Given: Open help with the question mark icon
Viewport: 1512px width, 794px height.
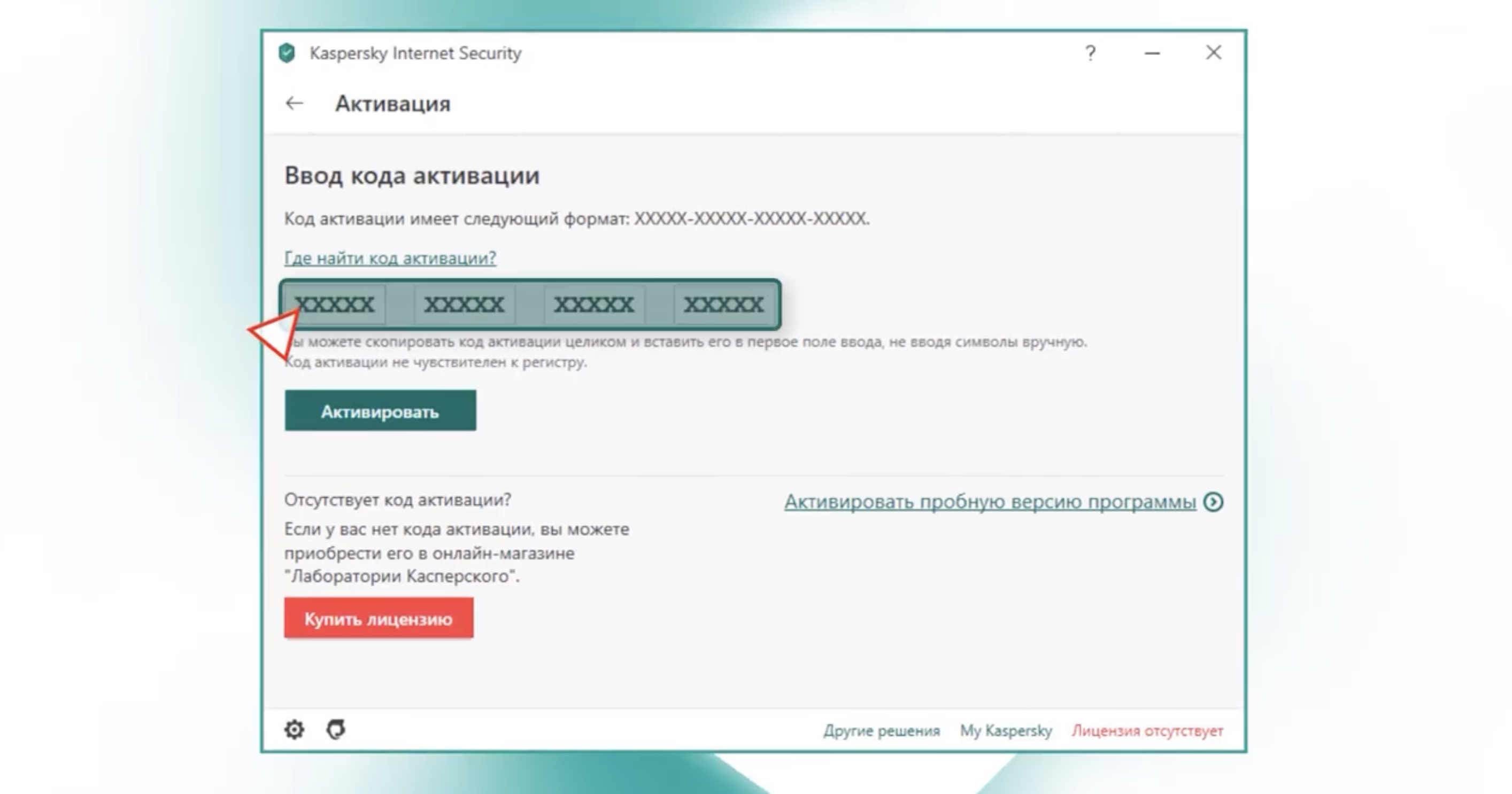Looking at the screenshot, I should pyautogui.click(x=1090, y=53).
